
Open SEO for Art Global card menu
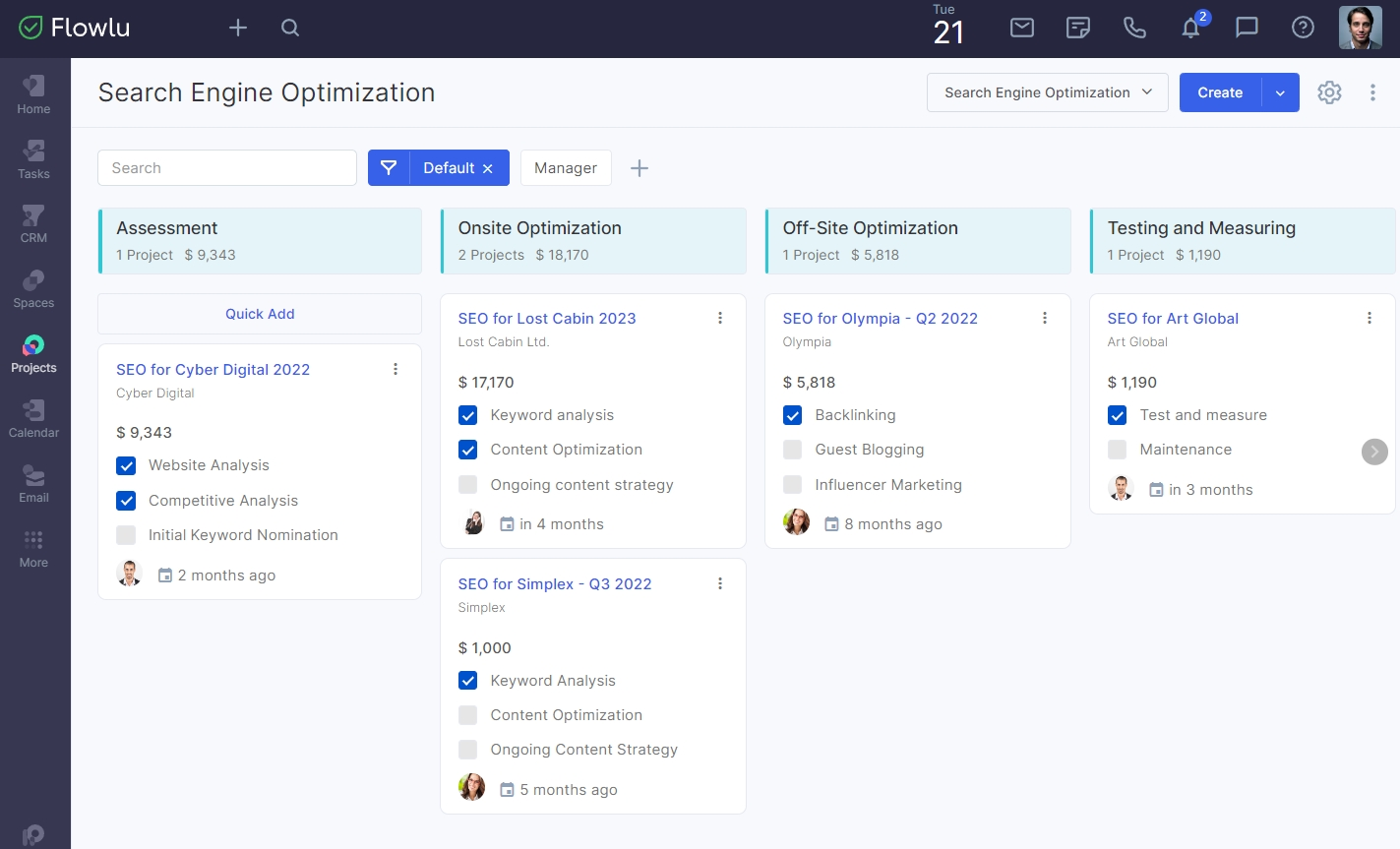click(1370, 318)
